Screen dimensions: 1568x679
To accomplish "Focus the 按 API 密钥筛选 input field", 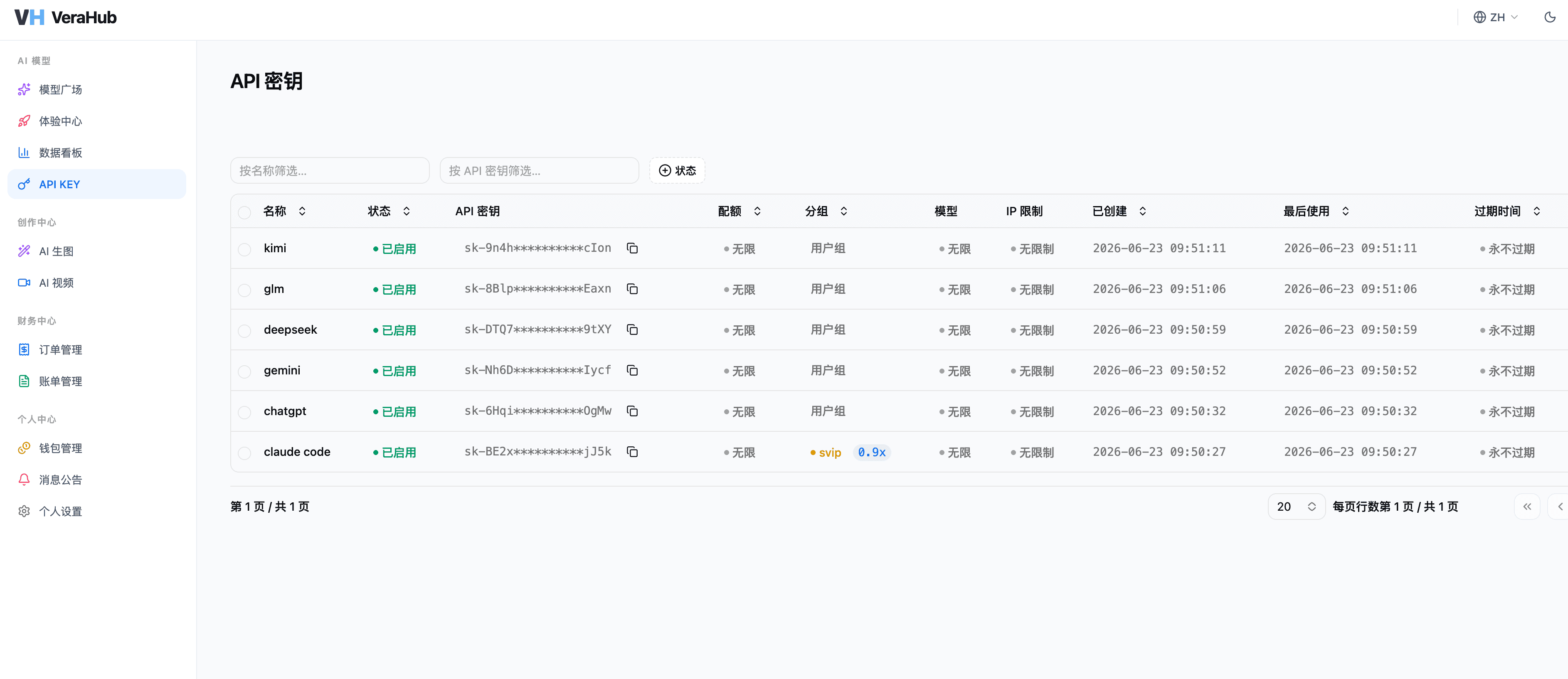I will click(539, 170).
